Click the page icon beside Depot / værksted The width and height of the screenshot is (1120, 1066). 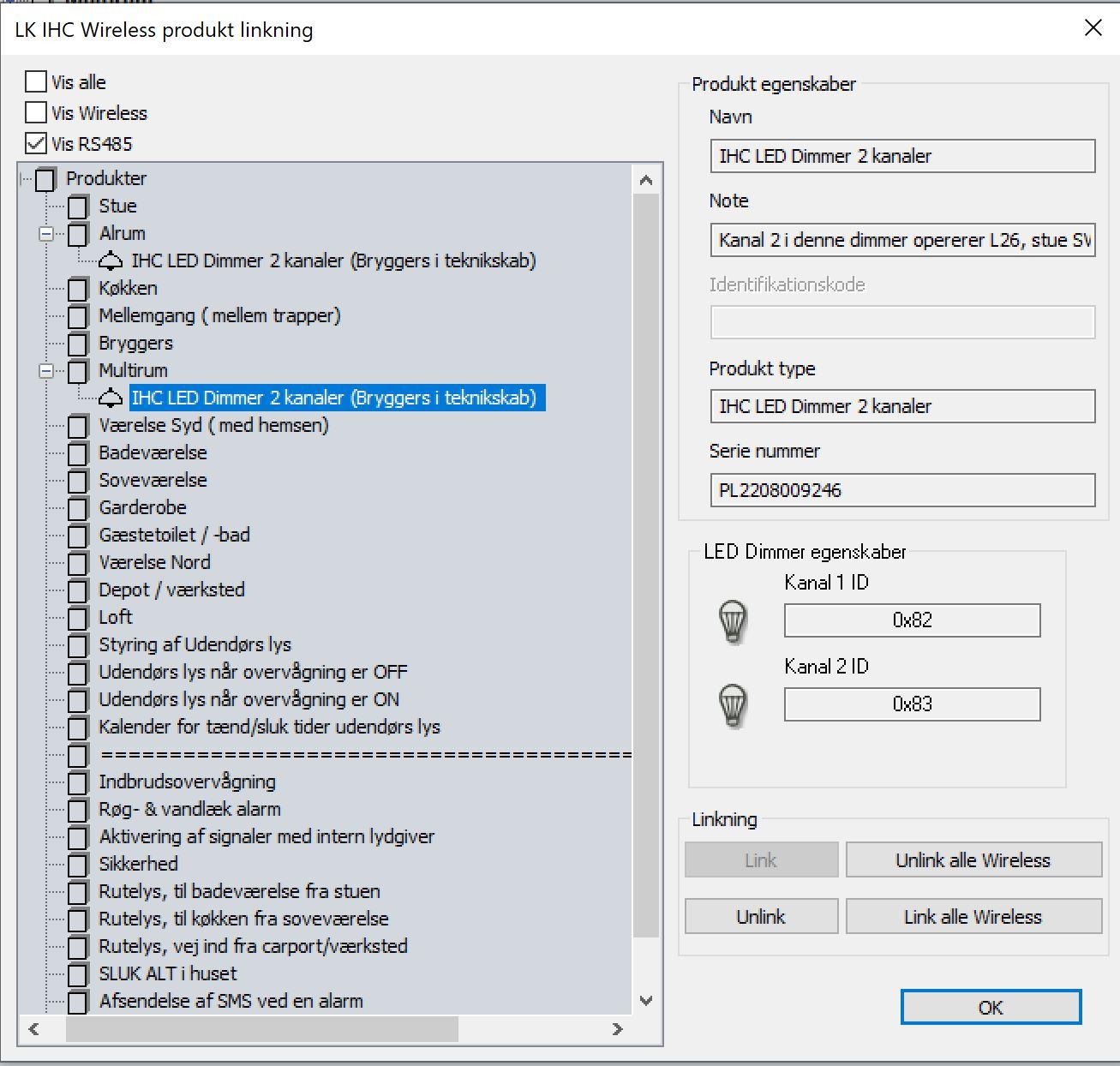click(x=78, y=590)
